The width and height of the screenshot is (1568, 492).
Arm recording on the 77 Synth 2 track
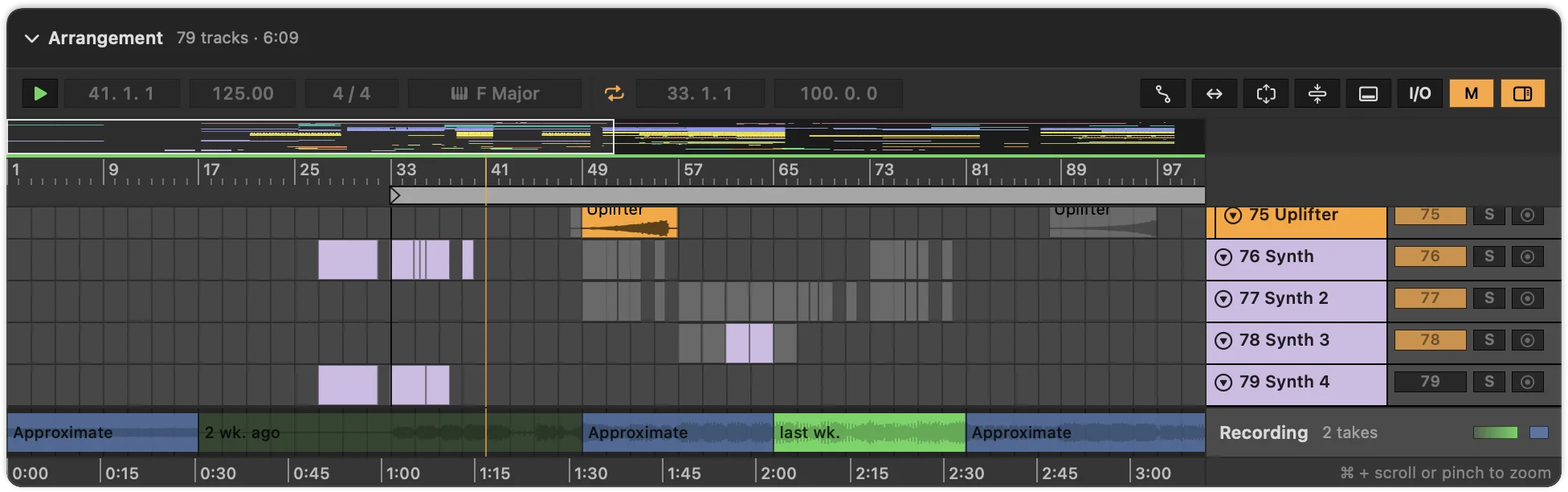click(1527, 298)
